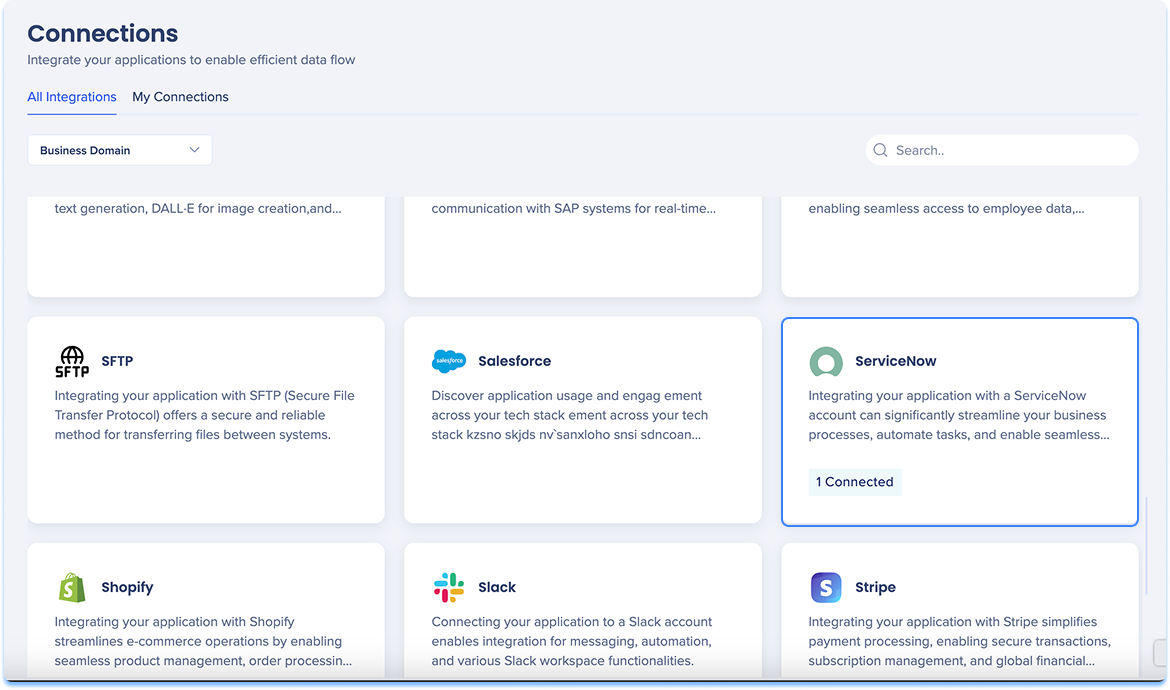
Task: Click the Connections page heading
Action: [103, 34]
